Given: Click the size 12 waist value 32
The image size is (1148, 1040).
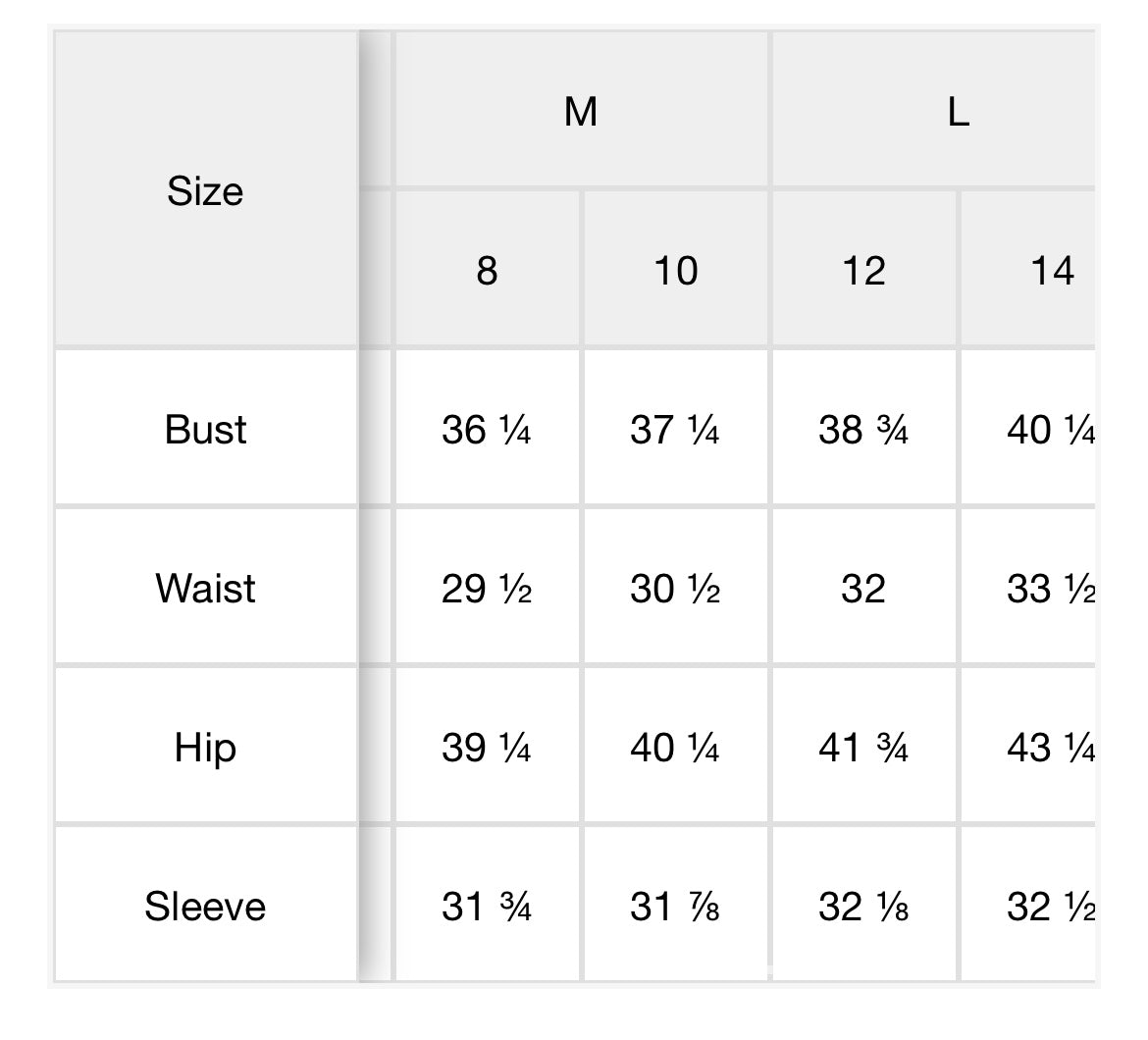Looking at the screenshot, I should pos(863,588).
